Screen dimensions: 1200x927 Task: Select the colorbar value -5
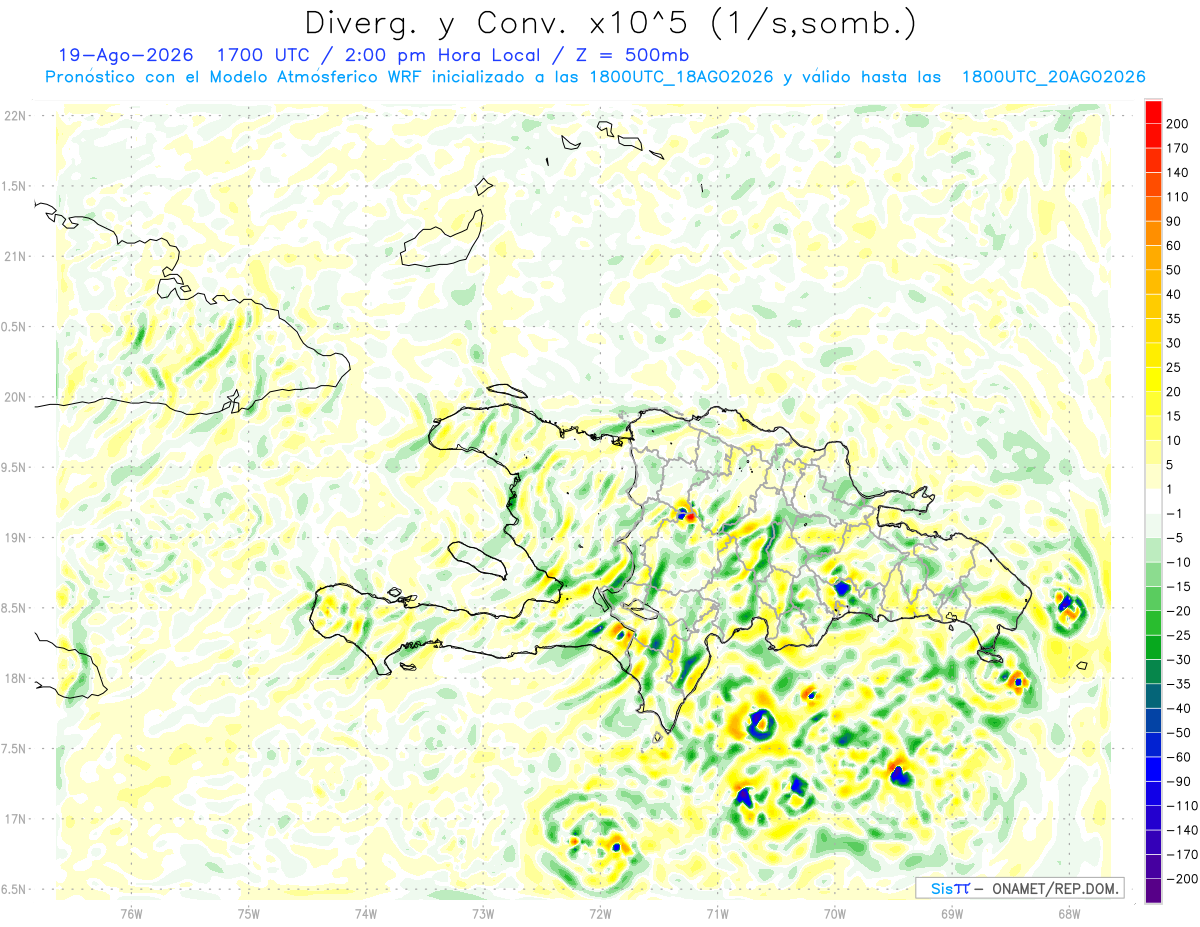pyautogui.click(x=1176, y=539)
